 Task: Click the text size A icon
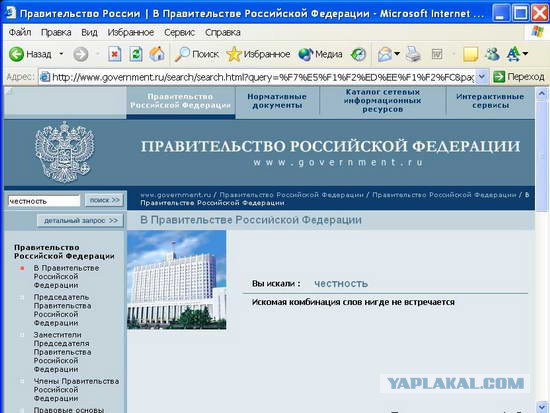coord(513,54)
